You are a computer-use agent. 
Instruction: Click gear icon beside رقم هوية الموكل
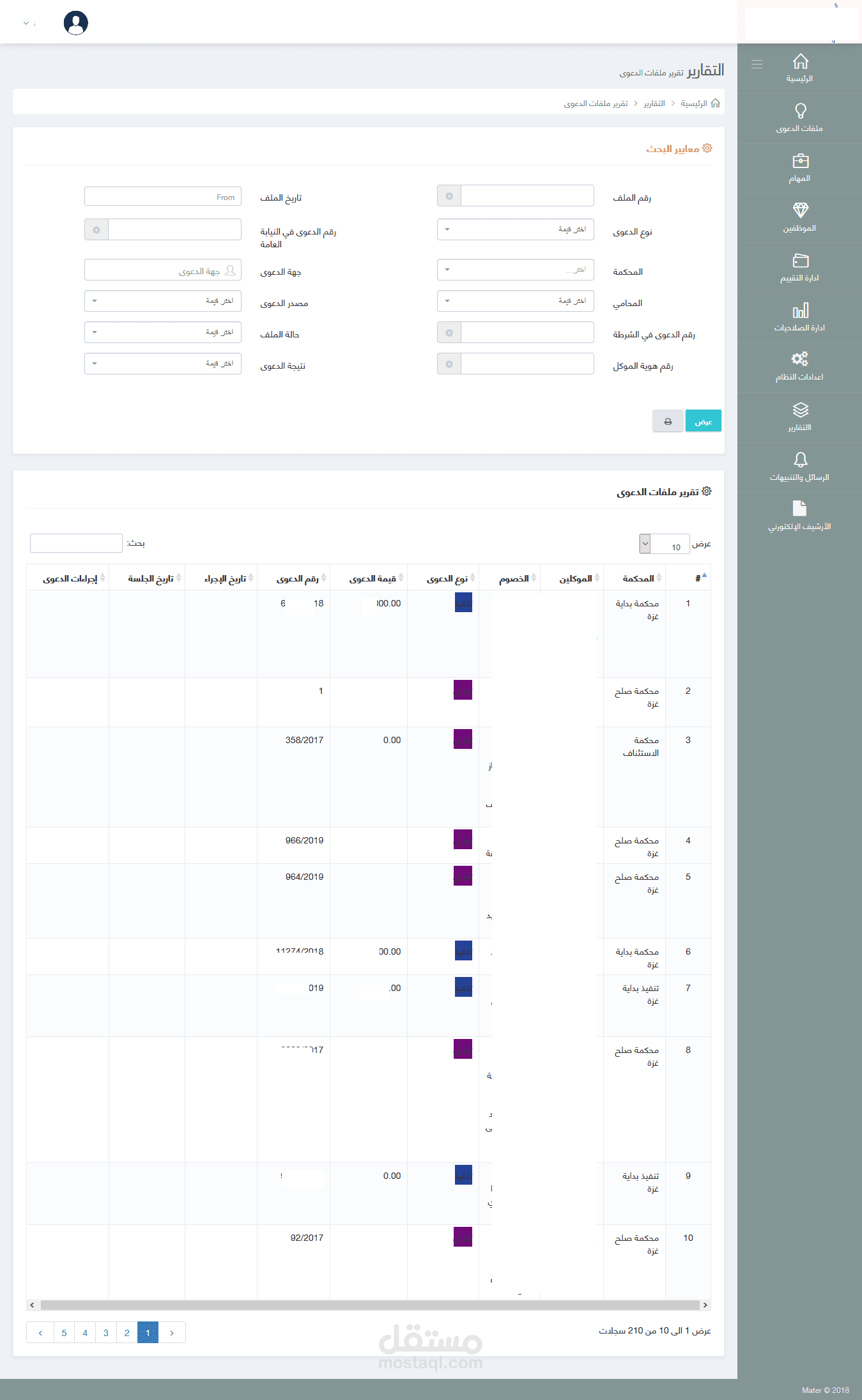click(449, 364)
